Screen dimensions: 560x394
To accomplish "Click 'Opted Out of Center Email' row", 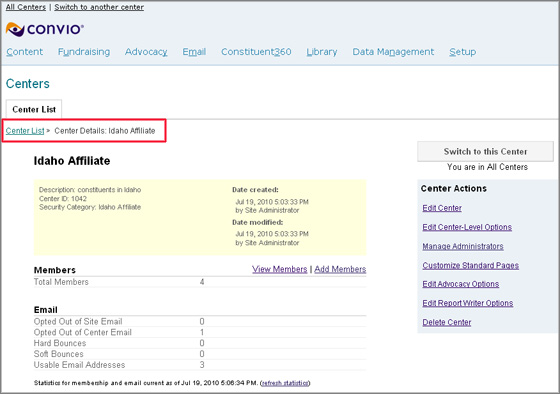I will click(x=200, y=332).
